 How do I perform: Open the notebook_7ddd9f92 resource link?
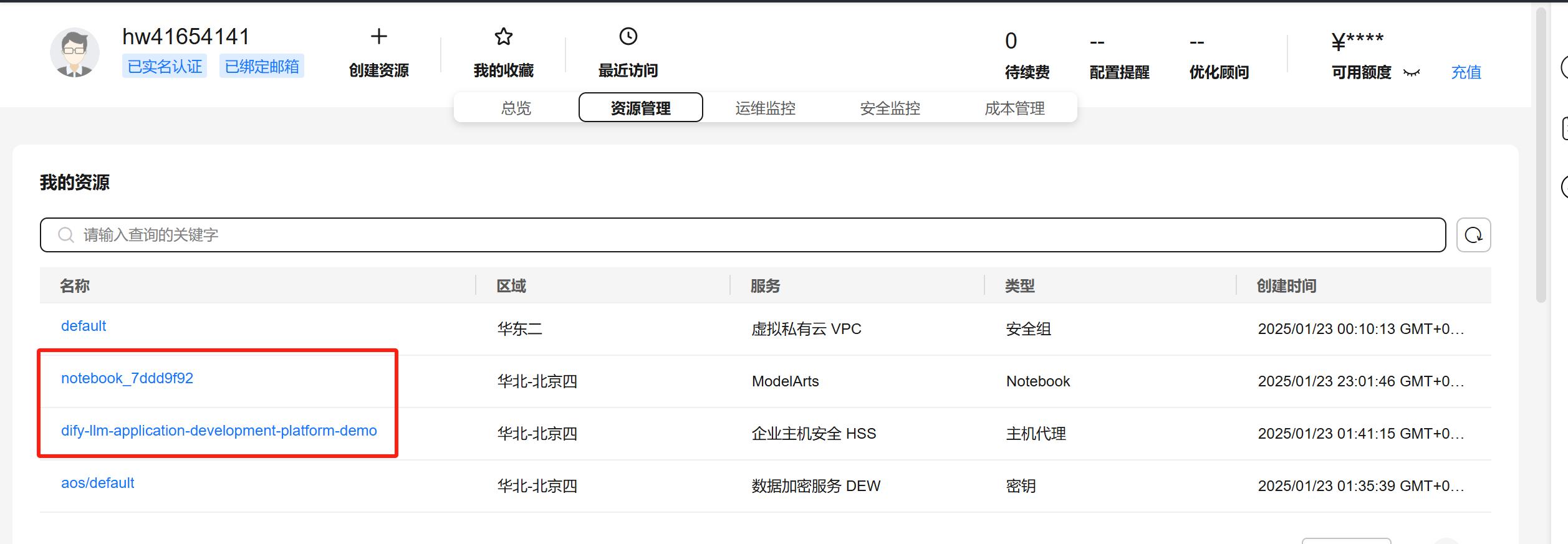[127, 378]
